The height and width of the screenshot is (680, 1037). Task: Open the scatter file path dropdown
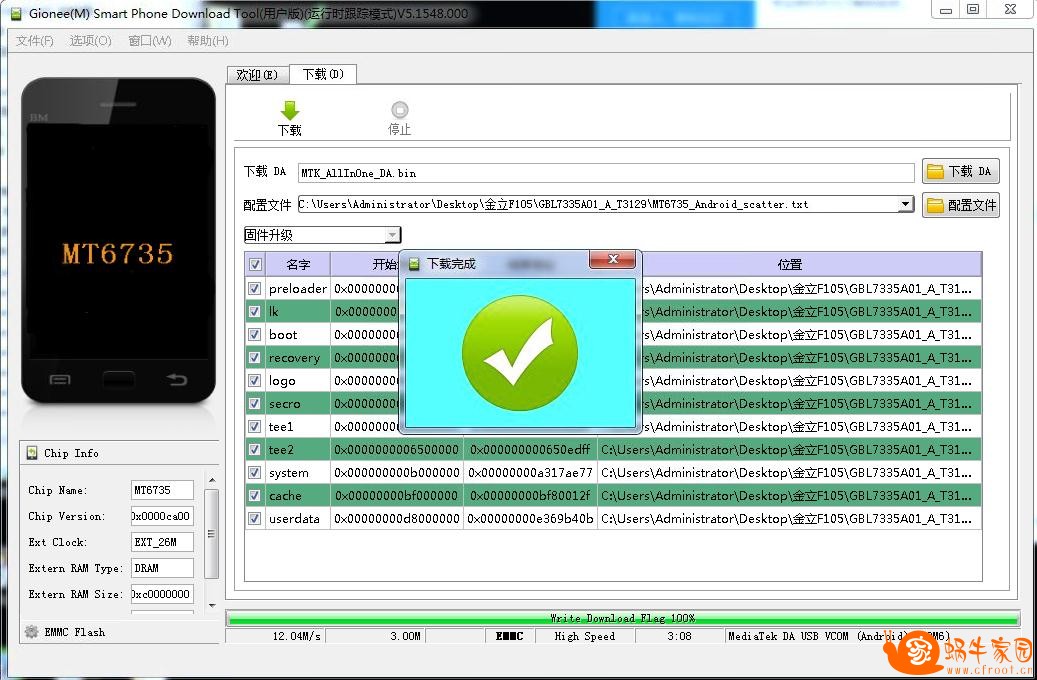coord(905,204)
